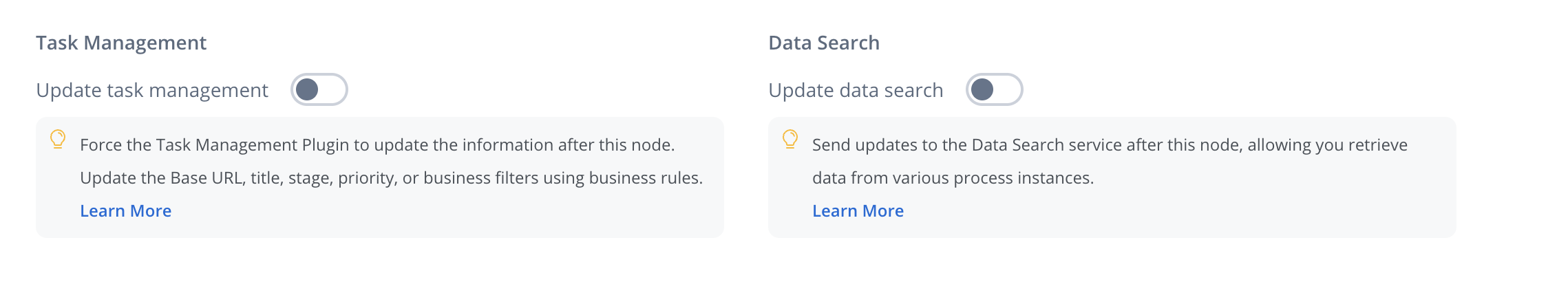Viewport: 1568px width, 304px height.
Task: Enable the Update task management toggle
Action: coord(319,89)
